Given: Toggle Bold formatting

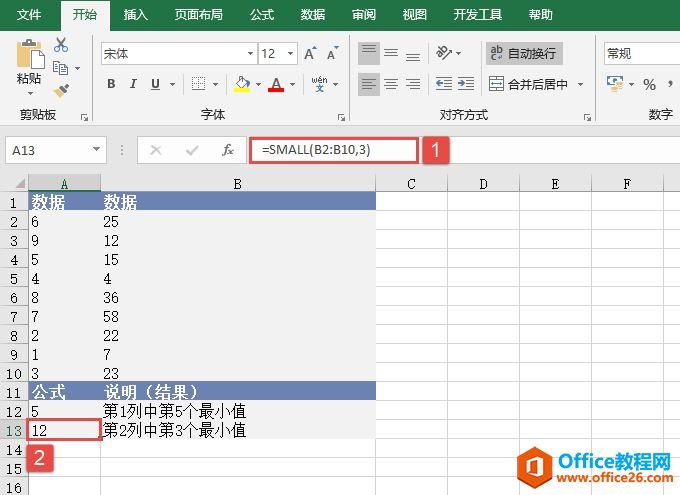Looking at the screenshot, I should pos(112,84).
